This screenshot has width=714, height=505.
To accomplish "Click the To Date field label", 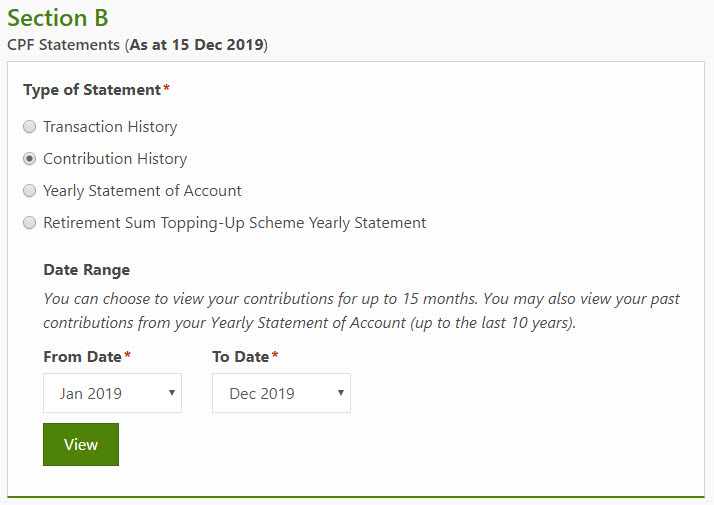I will [x=241, y=357].
